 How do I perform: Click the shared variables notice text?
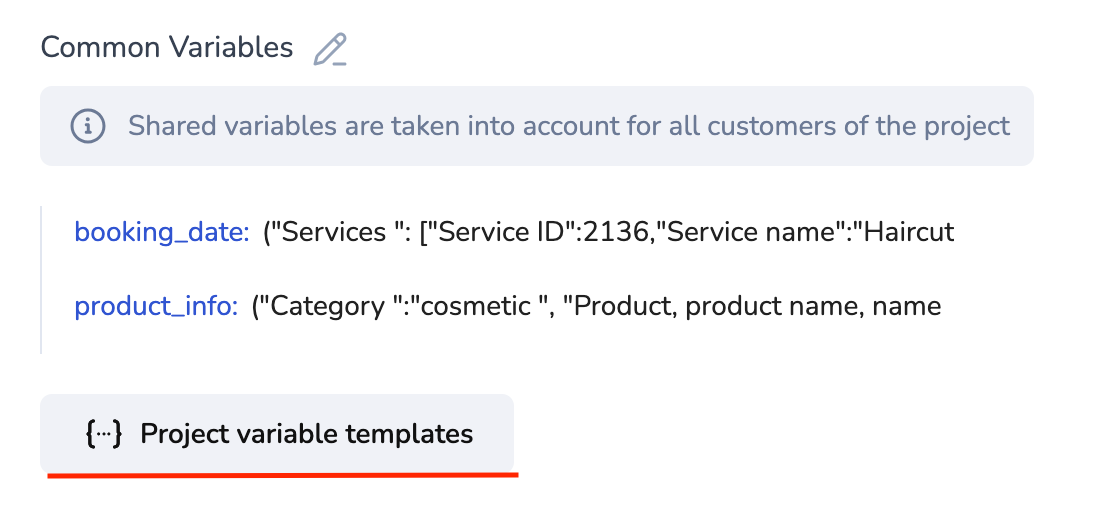coord(569,126)
